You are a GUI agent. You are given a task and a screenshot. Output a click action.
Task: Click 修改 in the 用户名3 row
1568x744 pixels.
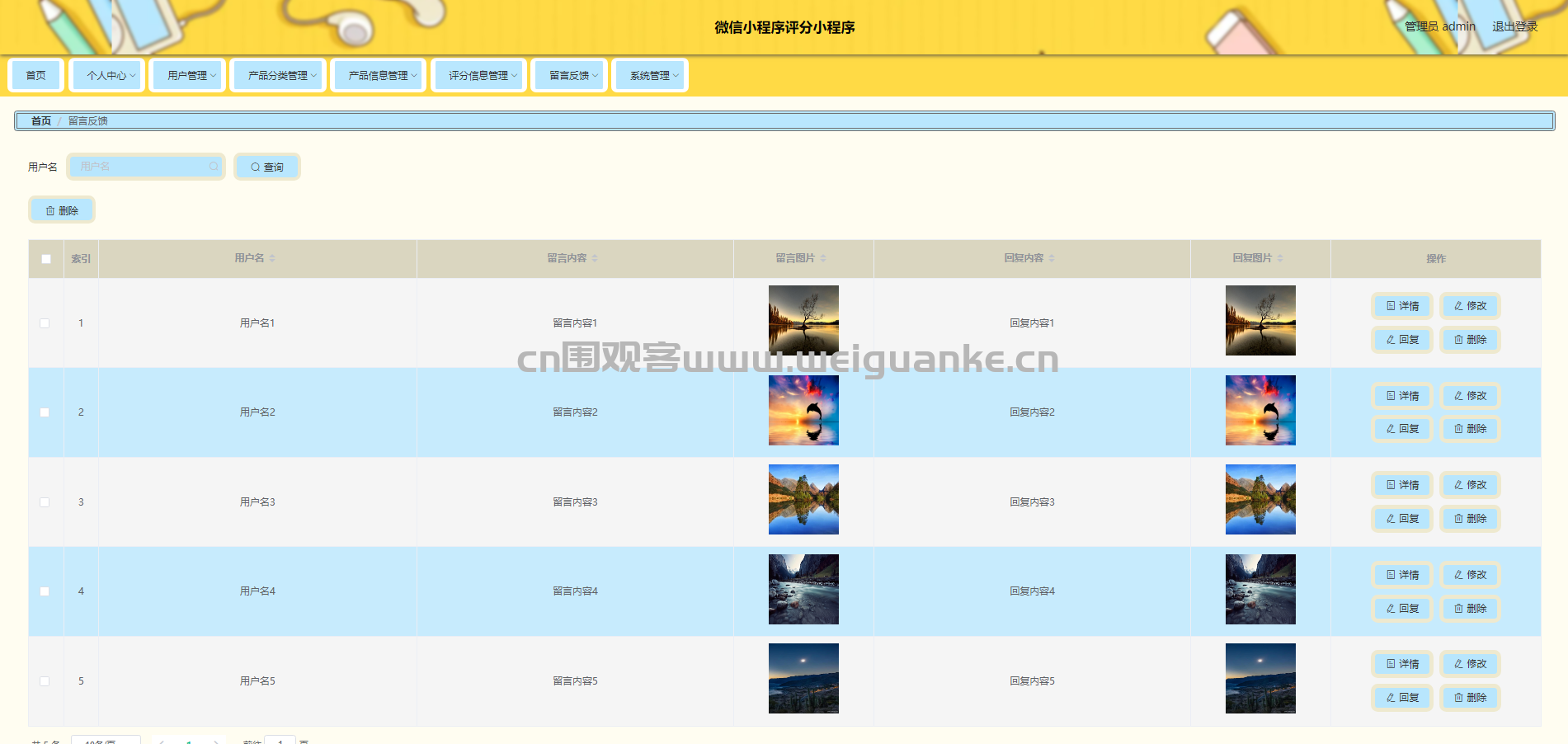pyautogui.click(x=1470, y=485)
